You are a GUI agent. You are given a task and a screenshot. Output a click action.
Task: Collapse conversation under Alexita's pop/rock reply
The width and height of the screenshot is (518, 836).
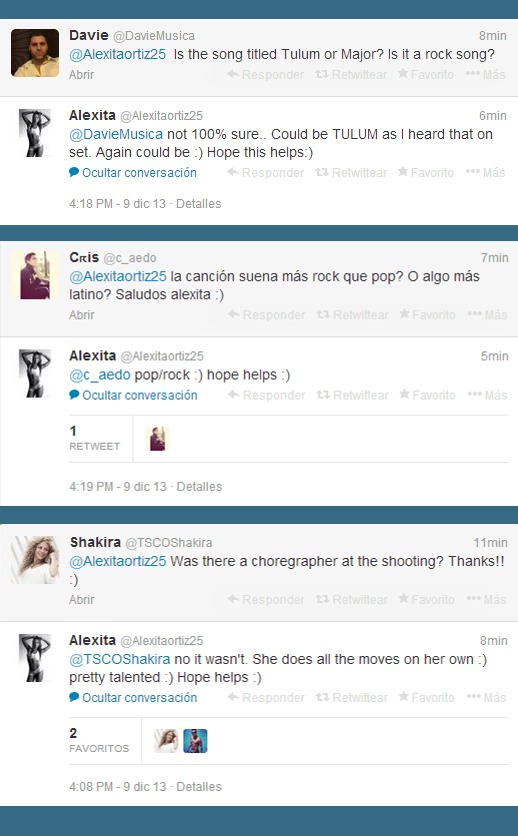(x=133, y=396)
